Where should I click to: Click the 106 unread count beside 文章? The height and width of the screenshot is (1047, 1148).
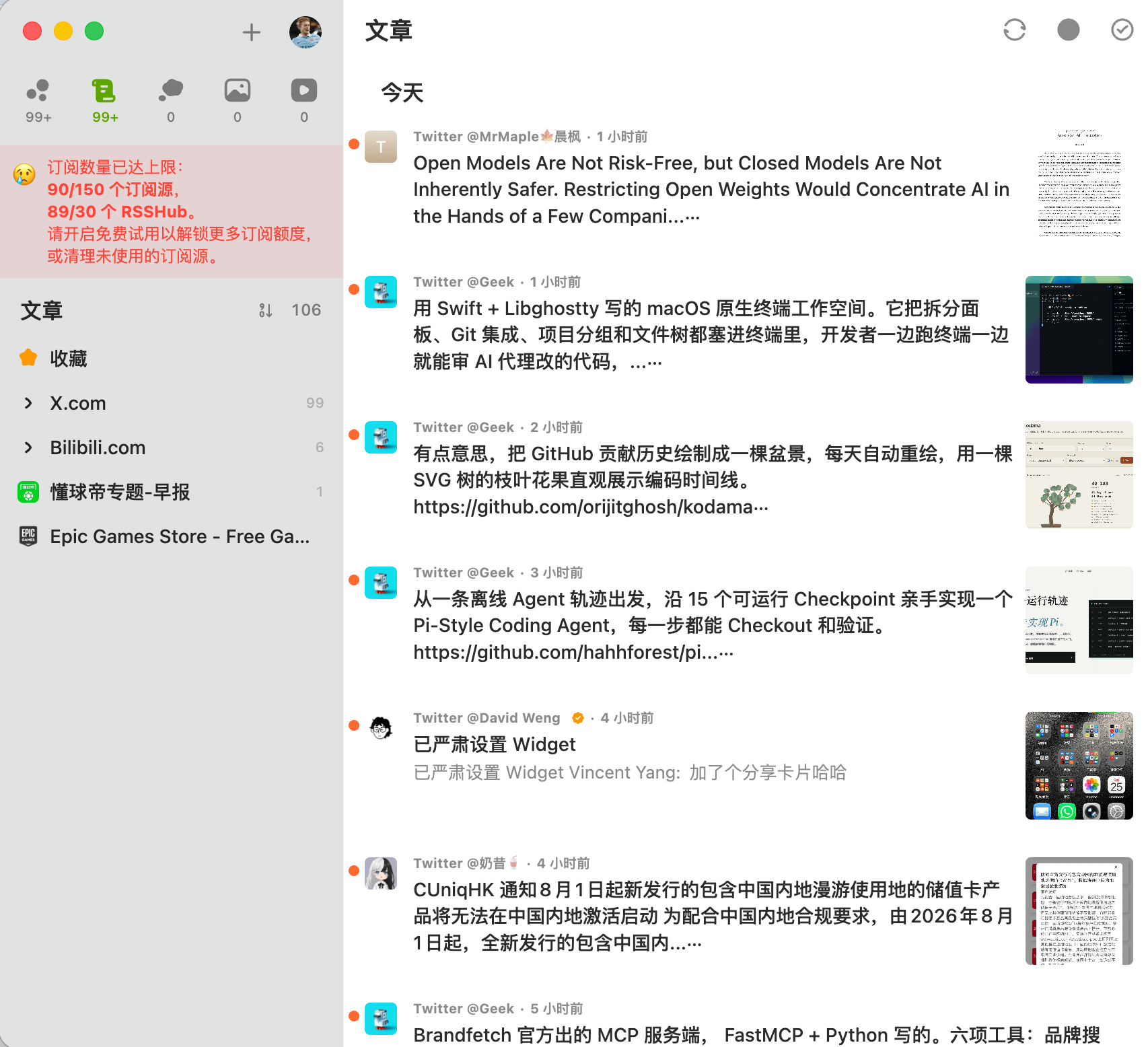coord(306,310)
